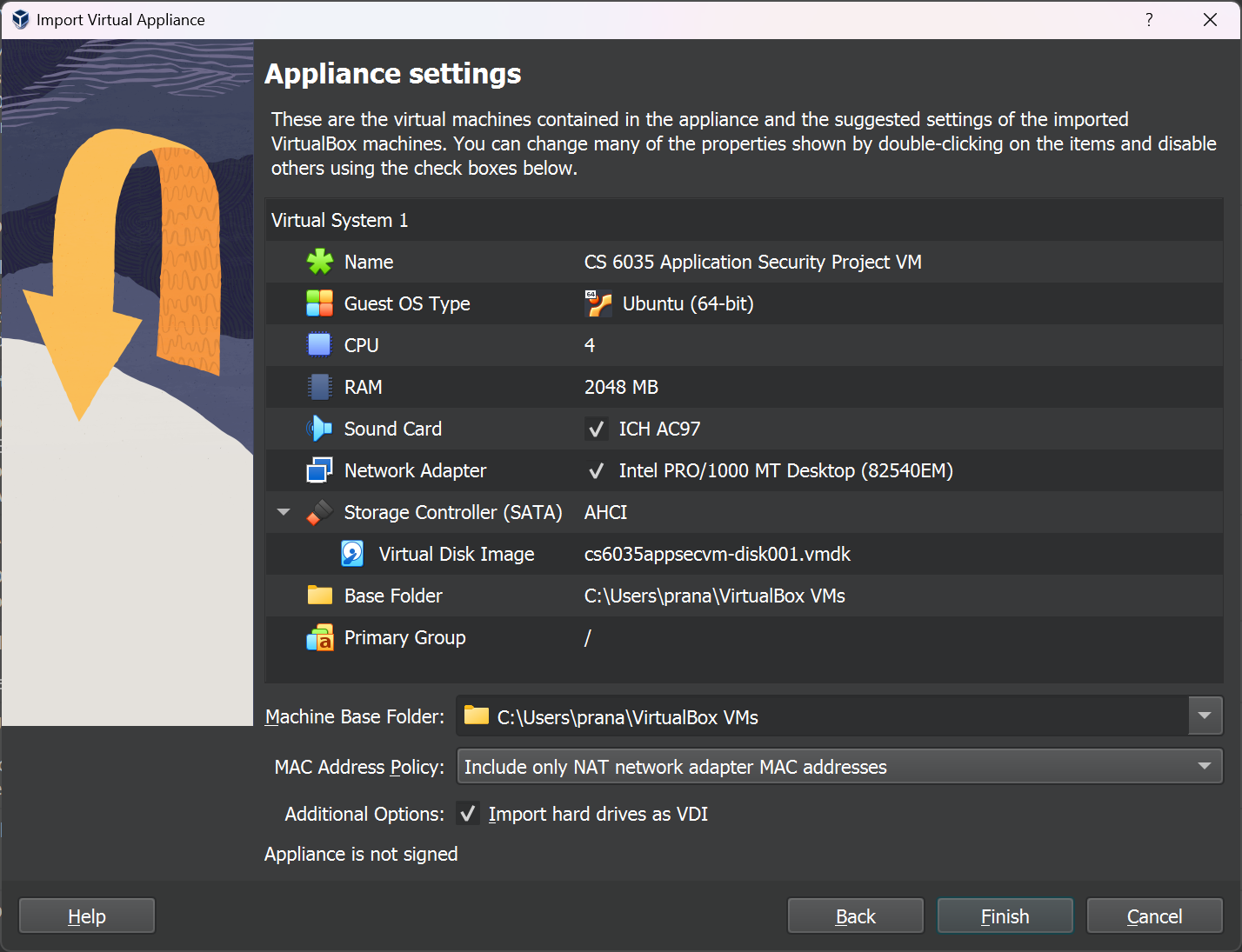
Task: Click the Network Adapter icon
Action: 320,470
